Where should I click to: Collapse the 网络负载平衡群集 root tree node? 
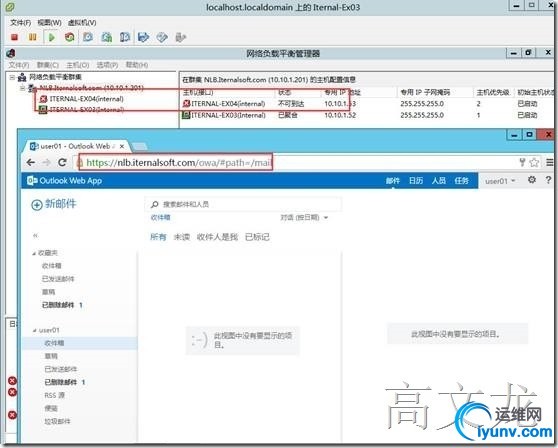pos(12,77)
